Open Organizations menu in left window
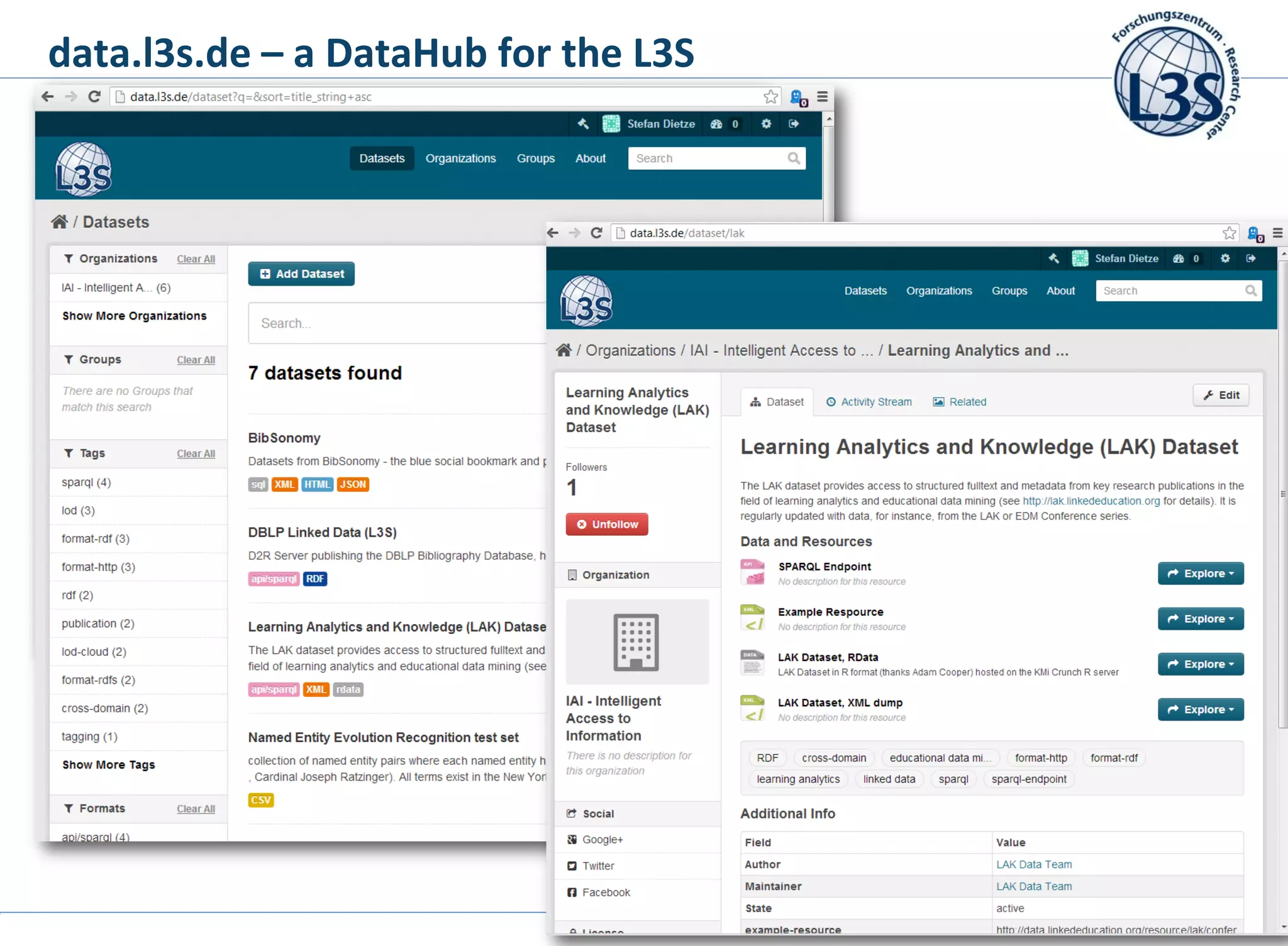Image resolution: width=1288 pixels, height=946 pixels. click(460, 158)
